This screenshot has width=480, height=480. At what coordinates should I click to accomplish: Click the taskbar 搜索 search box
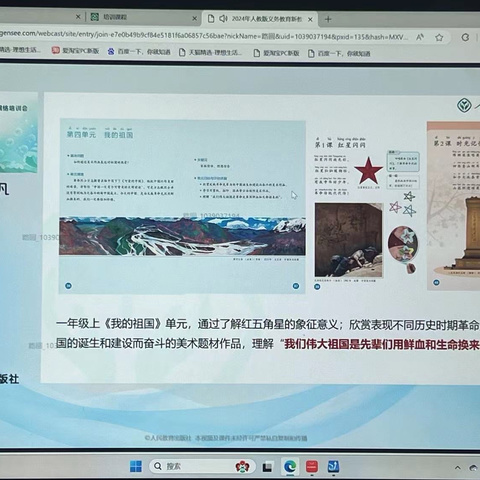[202, 466]
